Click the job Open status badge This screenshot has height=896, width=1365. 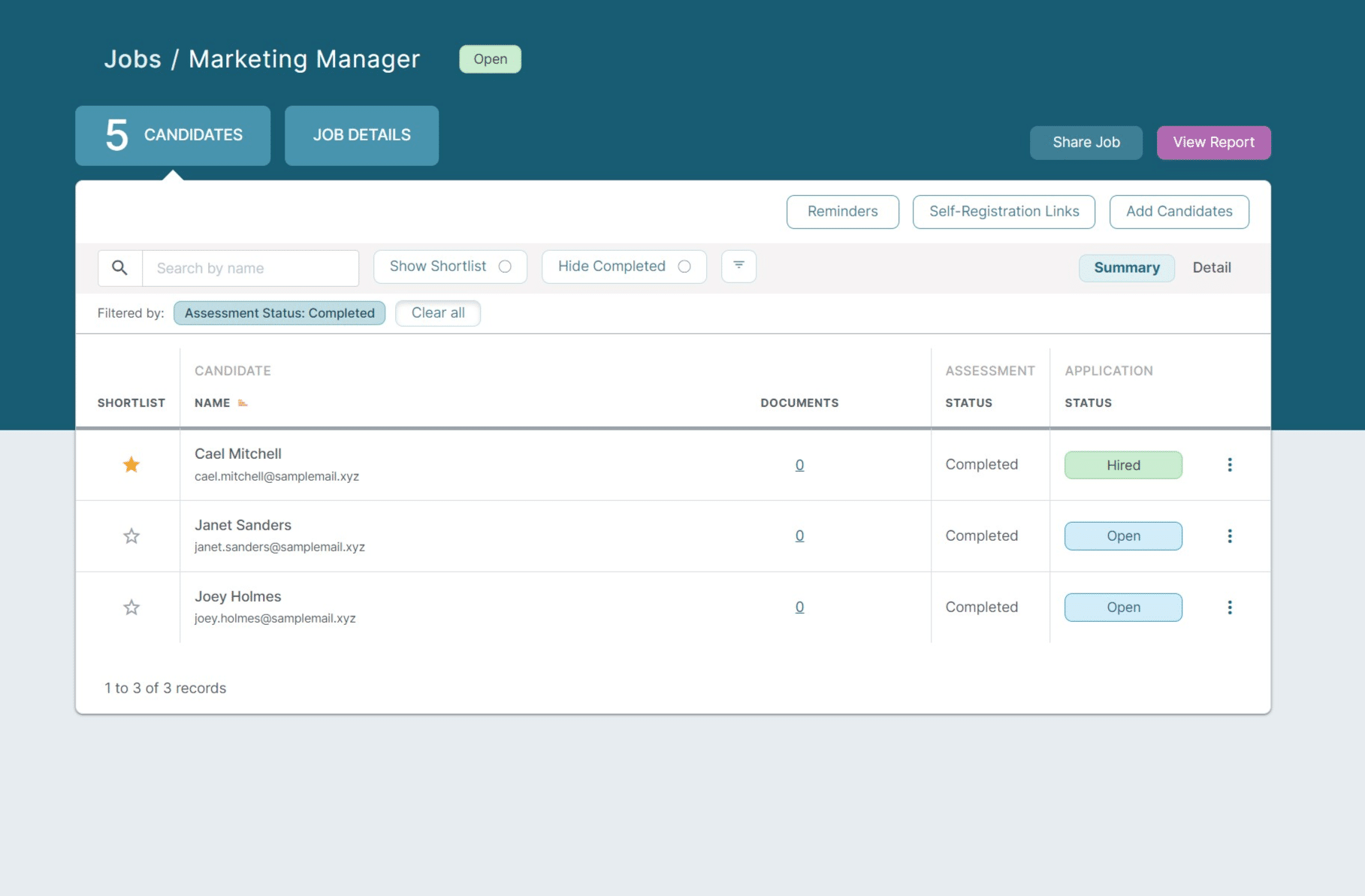point(490,59)
